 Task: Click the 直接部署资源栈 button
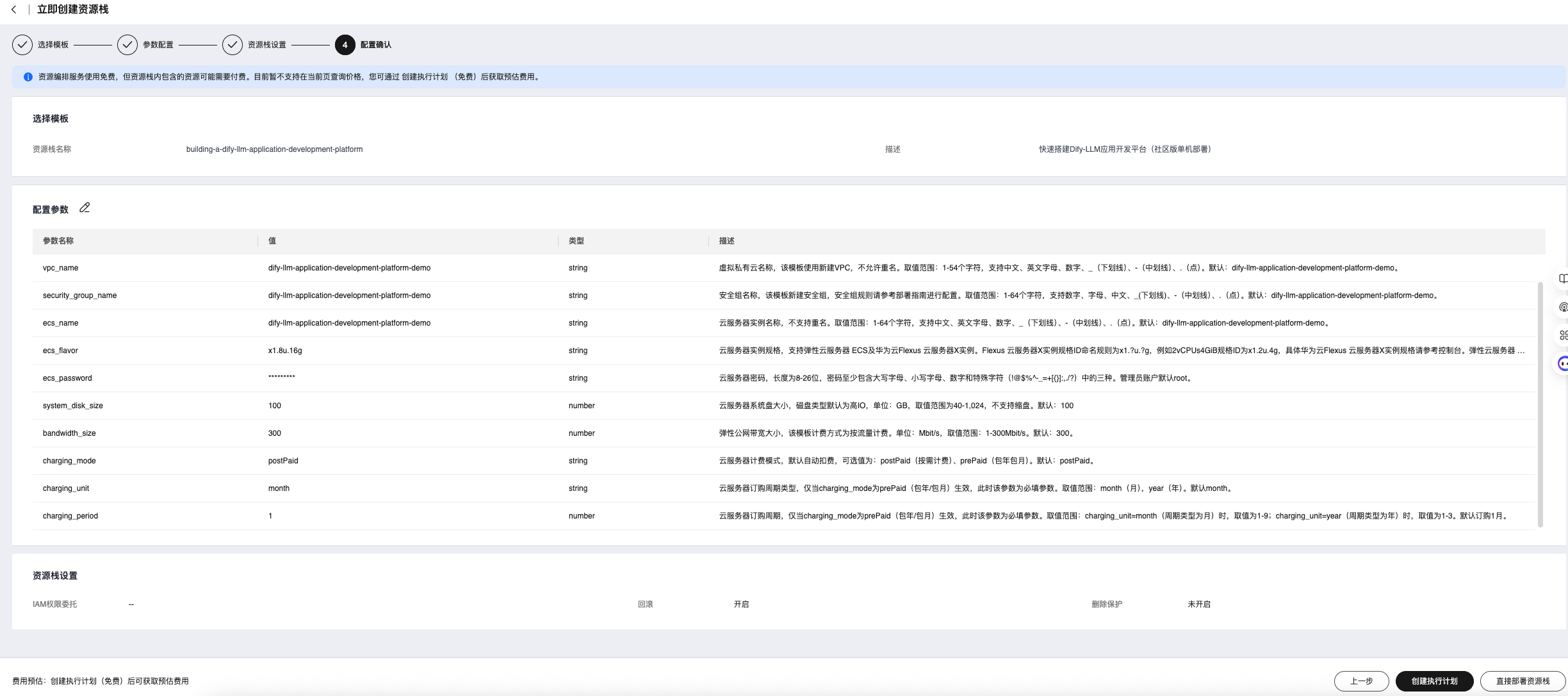click(1523, 681)
